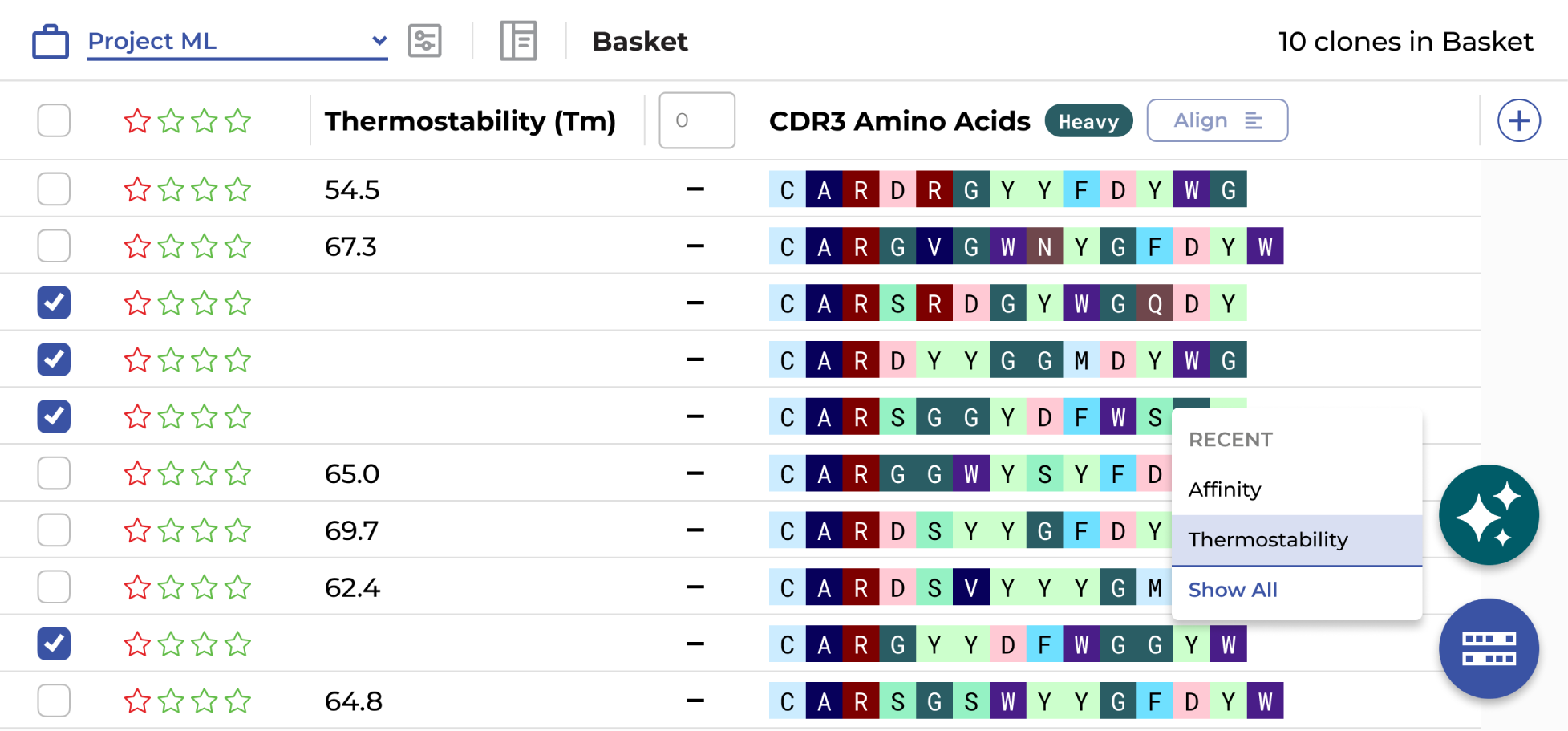Viewport: 1568px width, 731px height.
Task: Check the 54.5 row checkbox
Action: pos(54,189)
